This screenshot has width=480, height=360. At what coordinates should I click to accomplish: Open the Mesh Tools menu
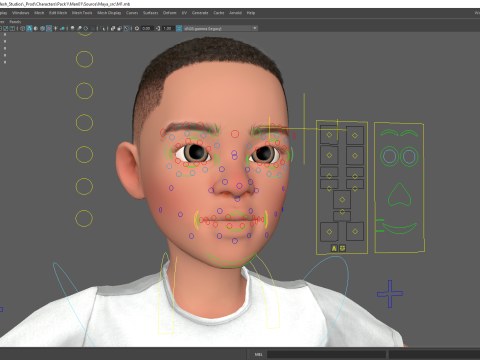tap(82, 13)
